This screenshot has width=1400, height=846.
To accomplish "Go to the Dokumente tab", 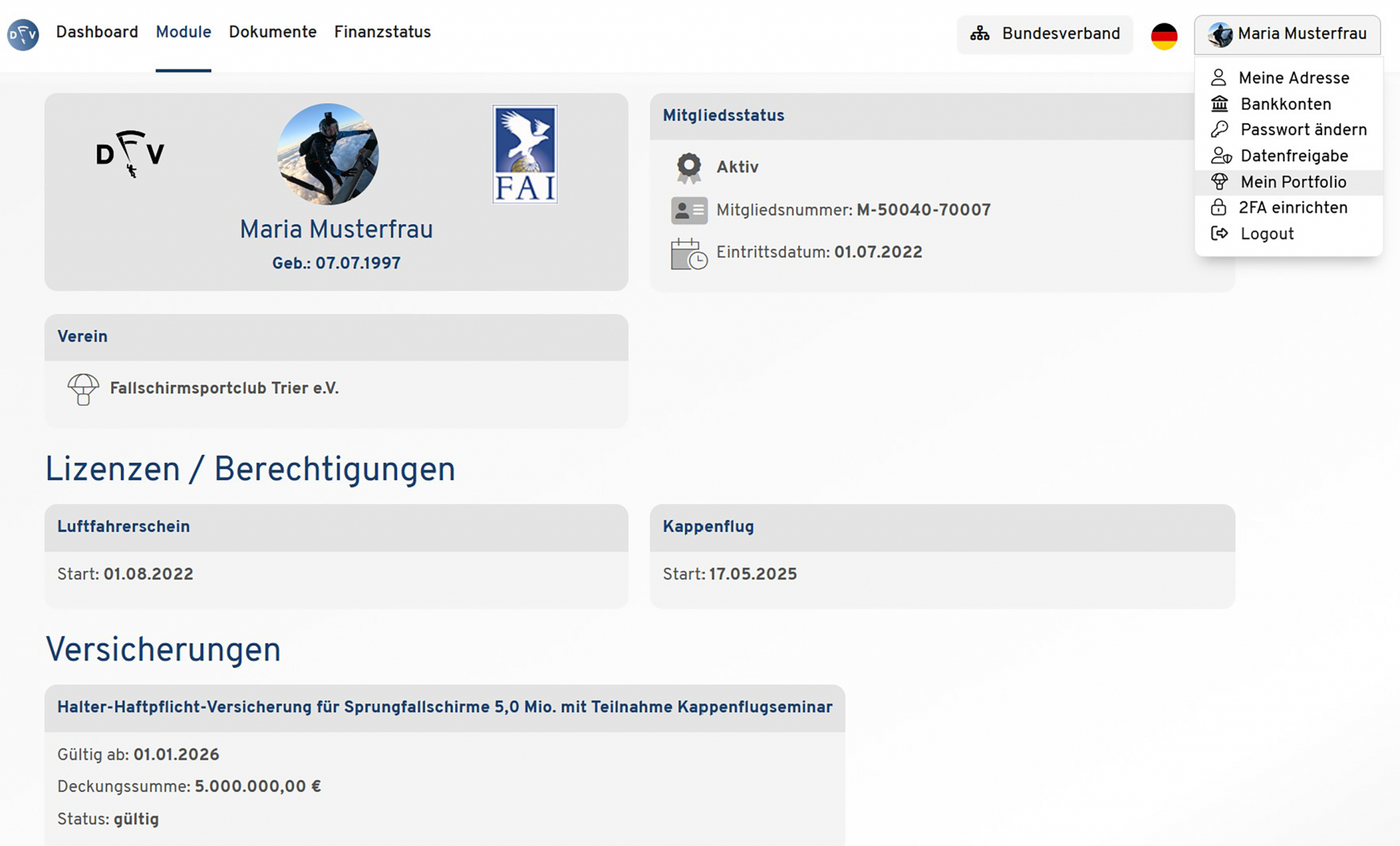I will (x=272, y=32).
